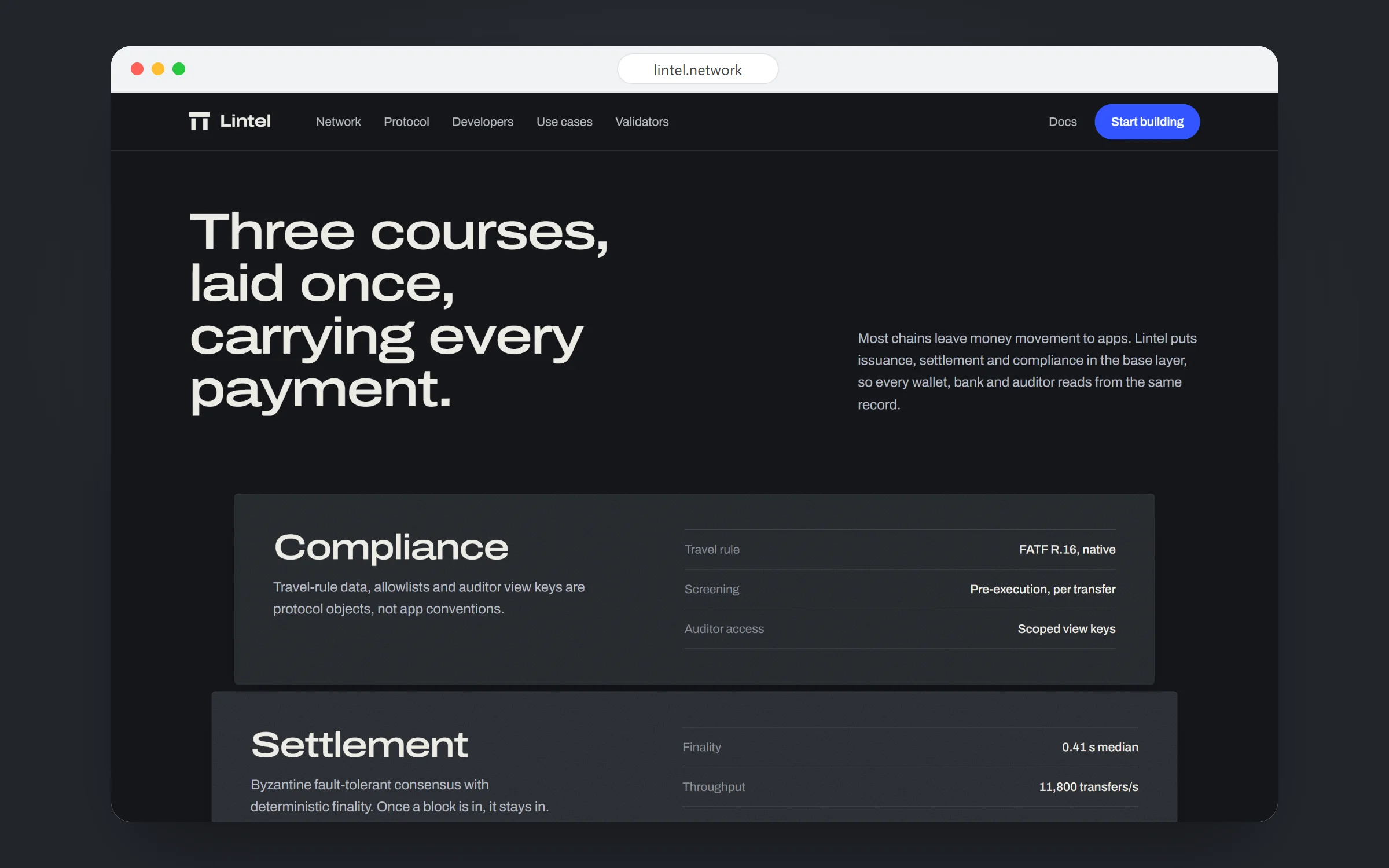
Task: Open the Network nav item
Action: click(x=338, y=122)
